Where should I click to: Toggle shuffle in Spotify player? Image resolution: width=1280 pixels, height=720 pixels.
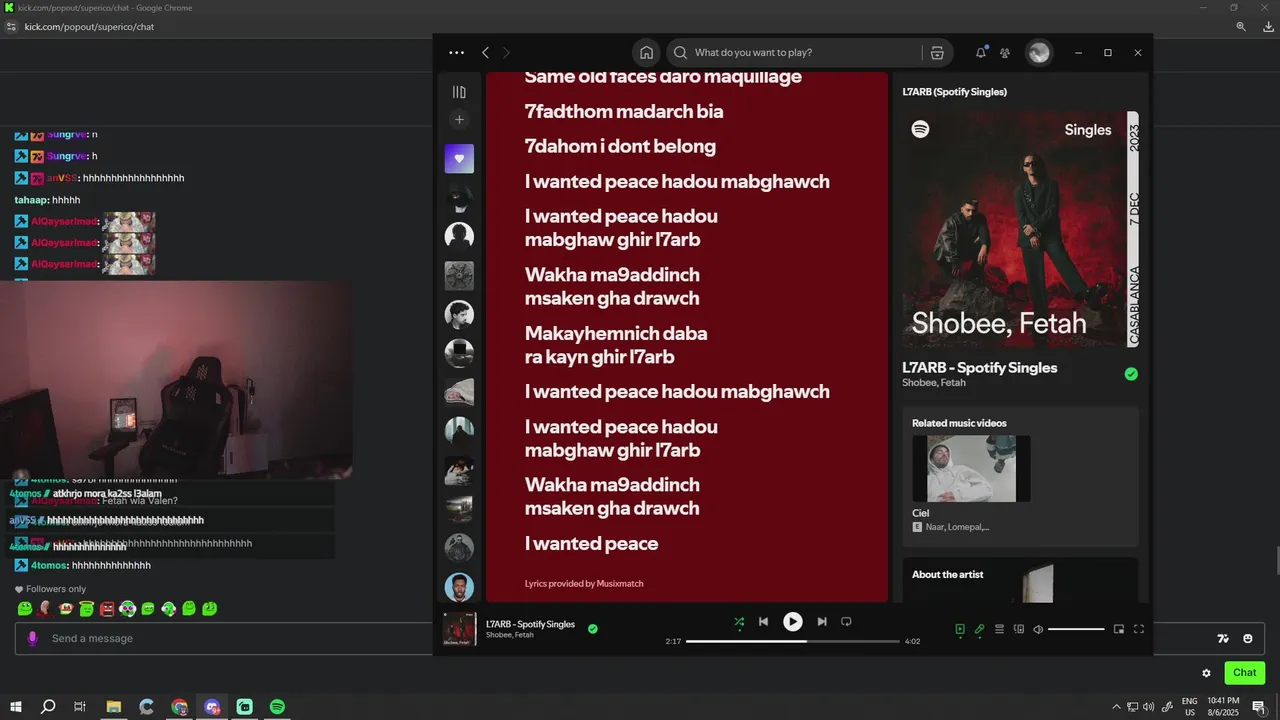(739, 621)
